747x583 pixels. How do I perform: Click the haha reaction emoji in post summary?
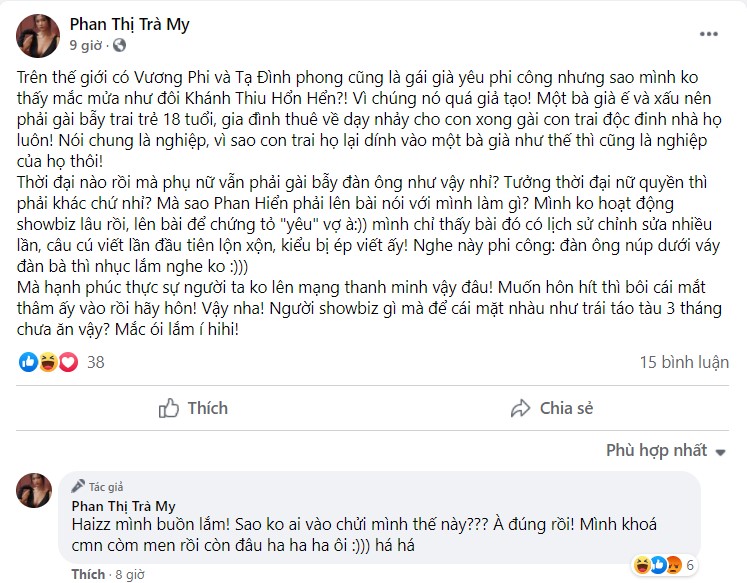click(x=48, y=362)
